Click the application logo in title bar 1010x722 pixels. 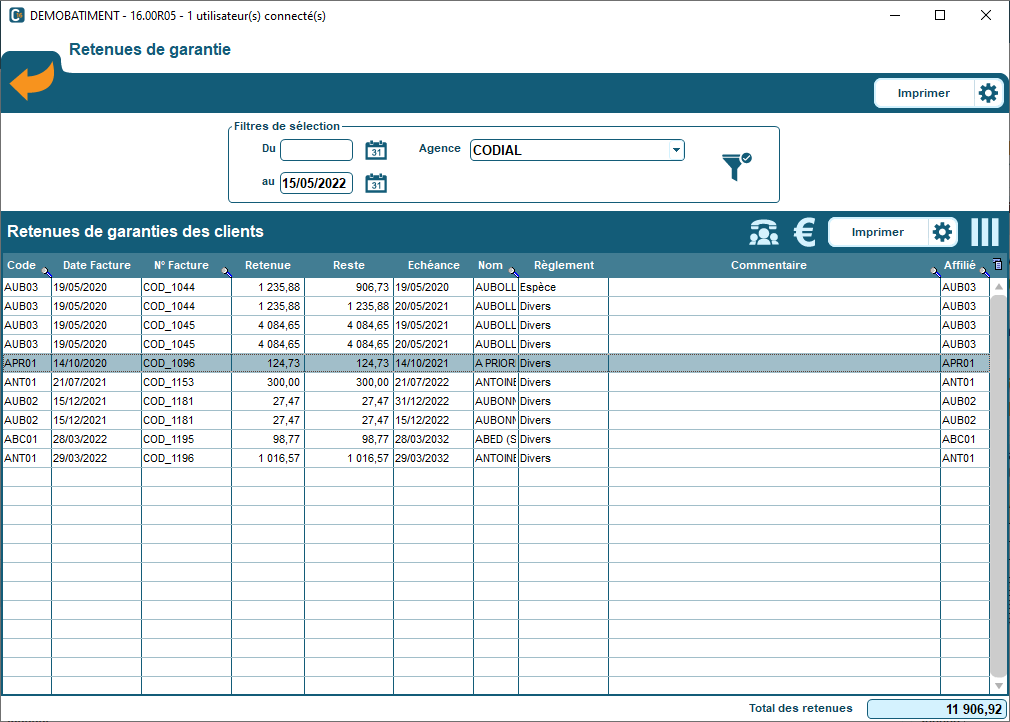click(x=17, y=15)
